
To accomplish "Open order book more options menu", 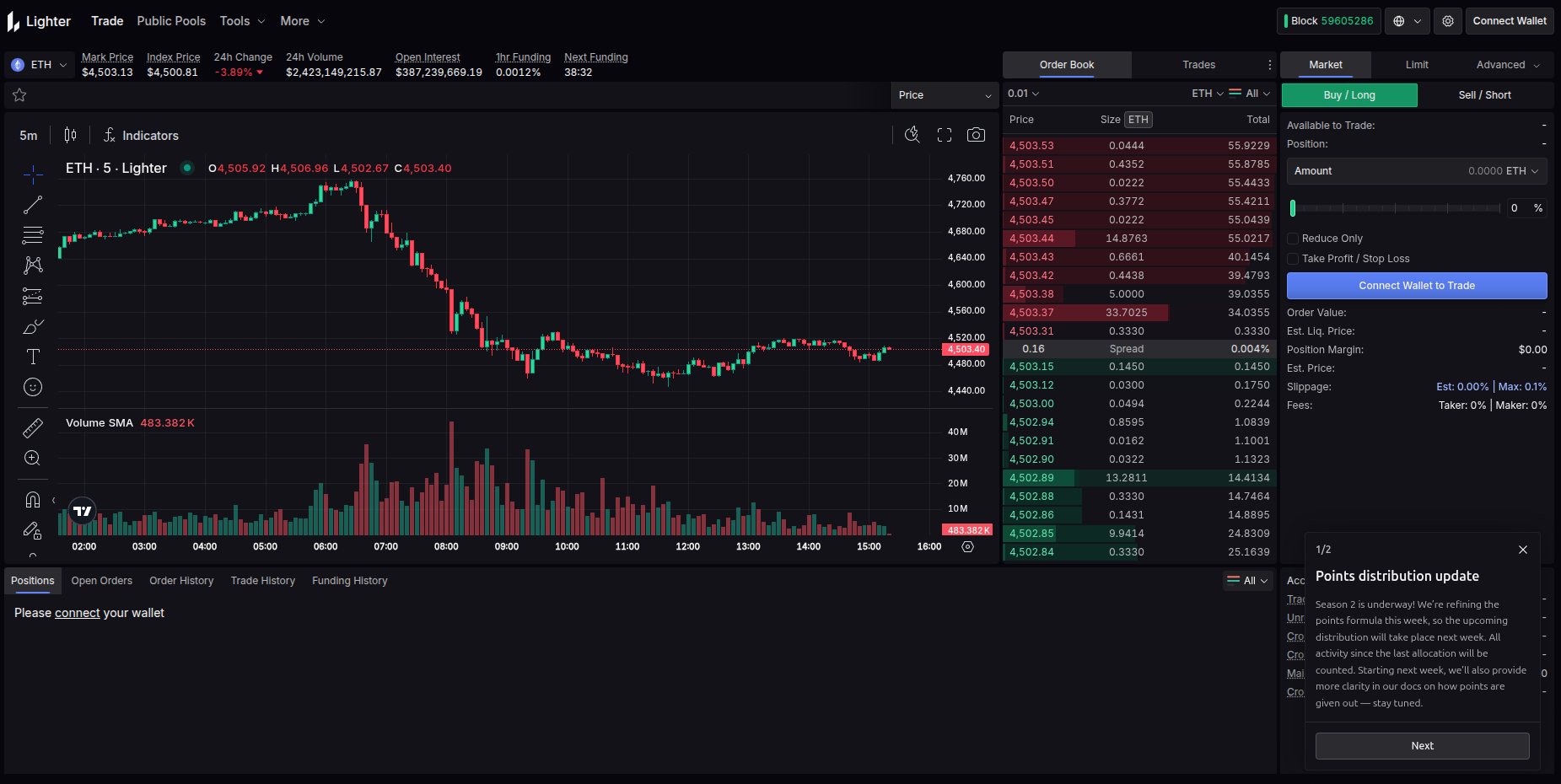I will click(x=1270, y=65).
